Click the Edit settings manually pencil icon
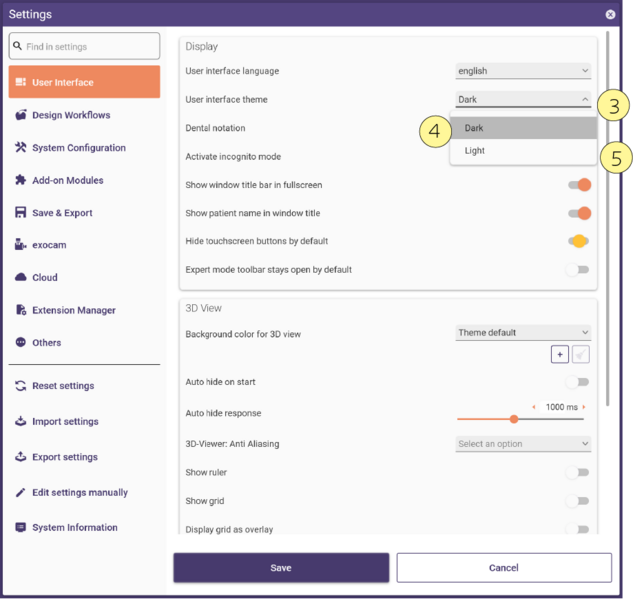This screenshot has height=599, width=633. pos(21,492)
